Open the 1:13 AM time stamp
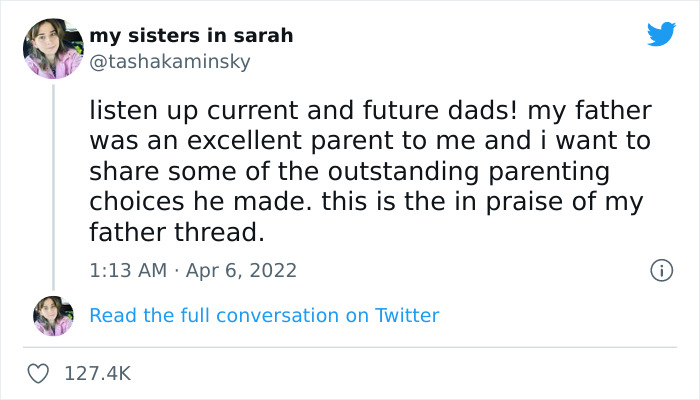 (x=125, y=270)
